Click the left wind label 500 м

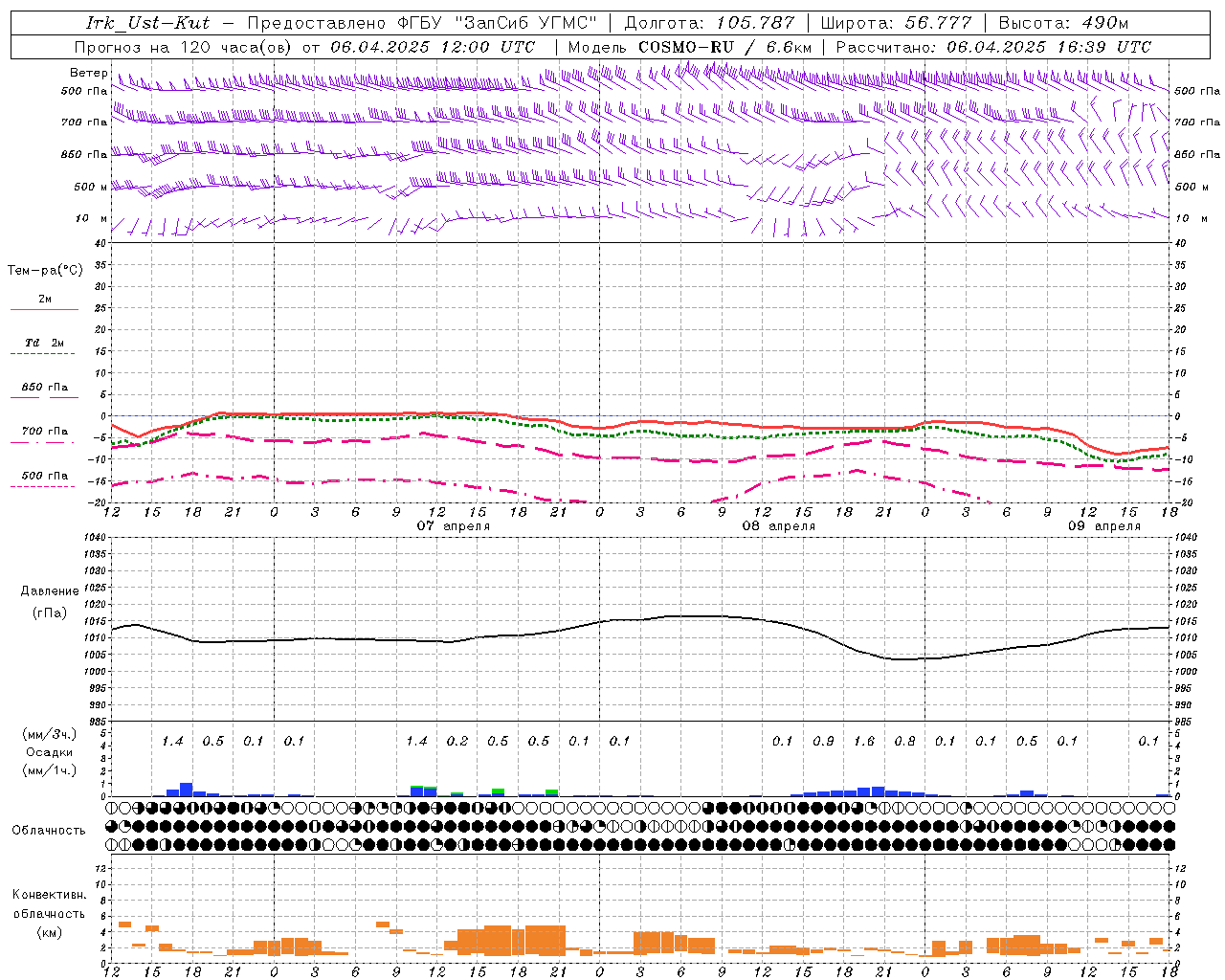click(89, 187)
